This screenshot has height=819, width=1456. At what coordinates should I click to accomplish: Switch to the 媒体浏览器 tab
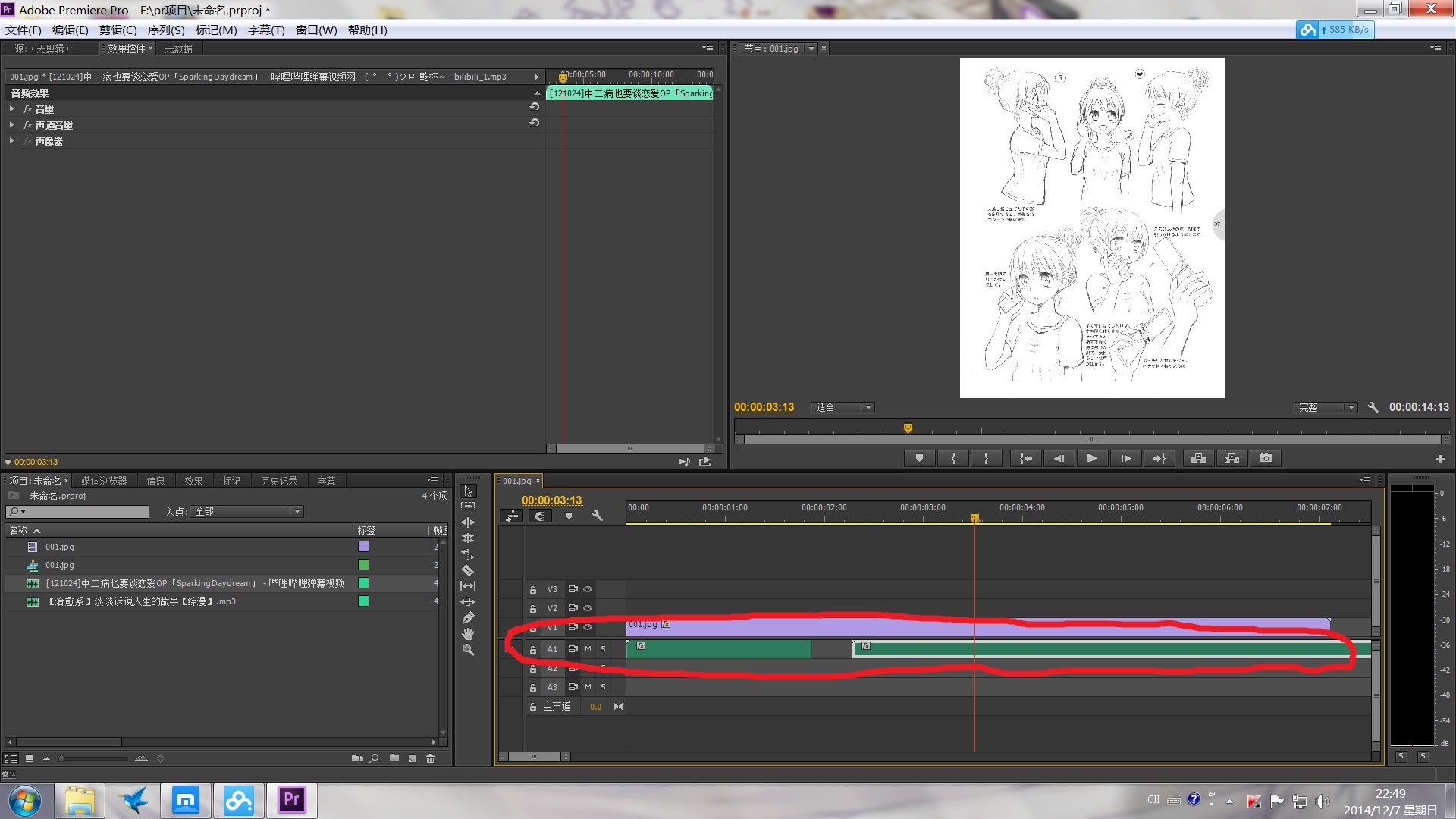[x=104, y=481]
